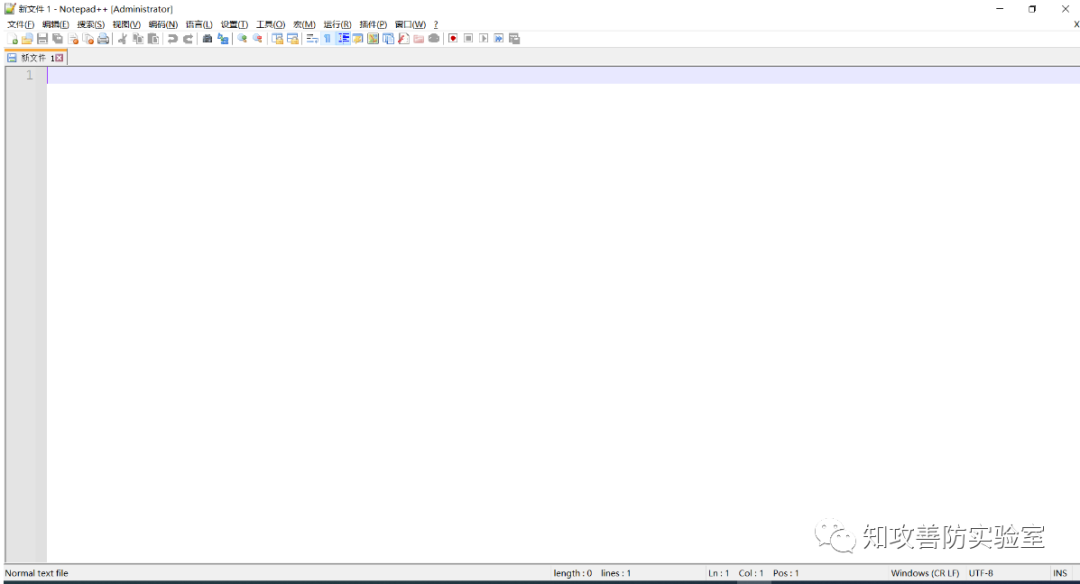Toggle show all characters pilcrow icon
This screenshot has width=1080, height=584.
[327, 39]
